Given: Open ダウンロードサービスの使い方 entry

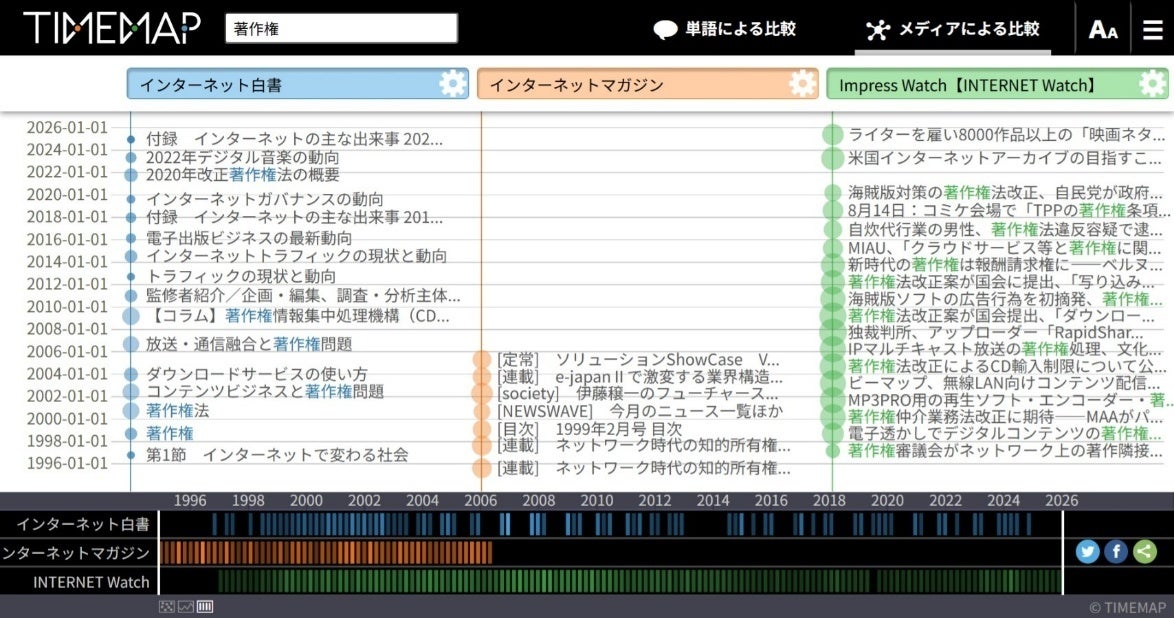Looking at the screenshot, I should [257, 374].
